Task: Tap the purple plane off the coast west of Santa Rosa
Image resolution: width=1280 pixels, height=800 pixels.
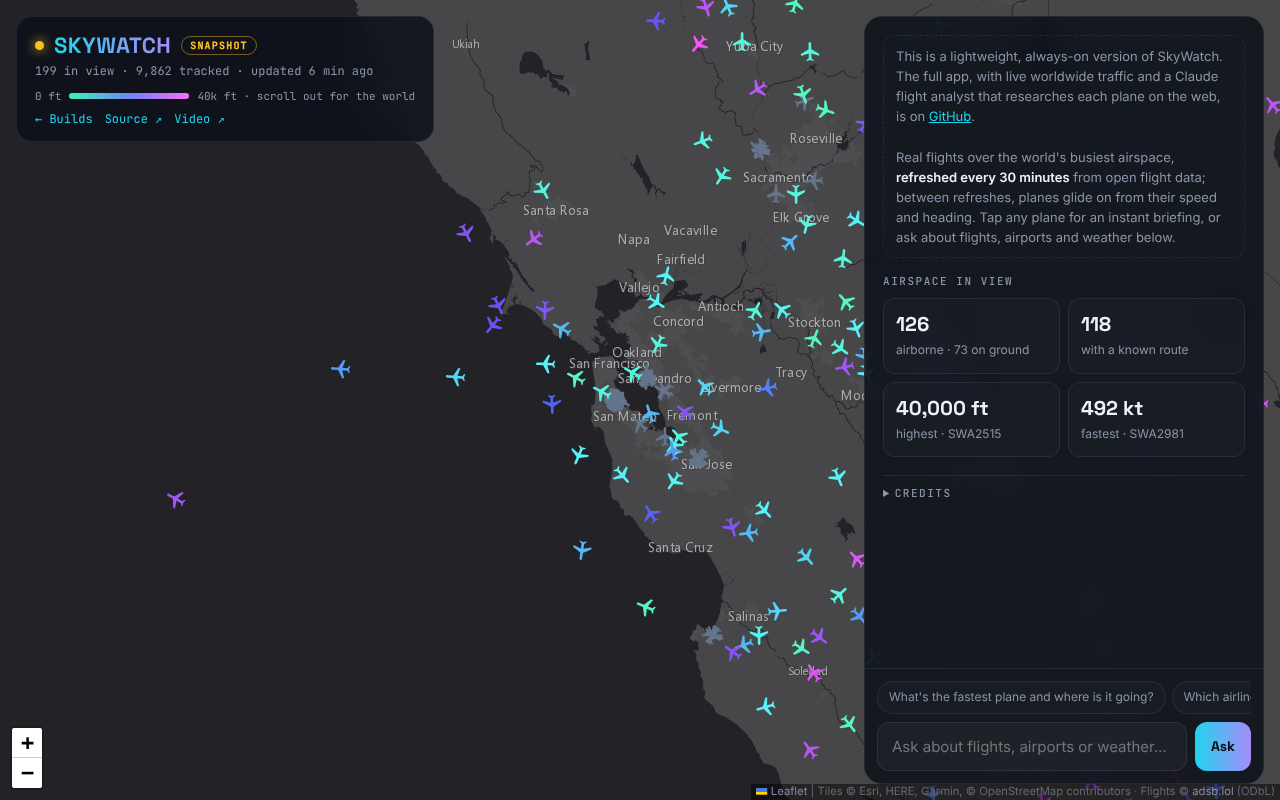Action: pos(465,232)
